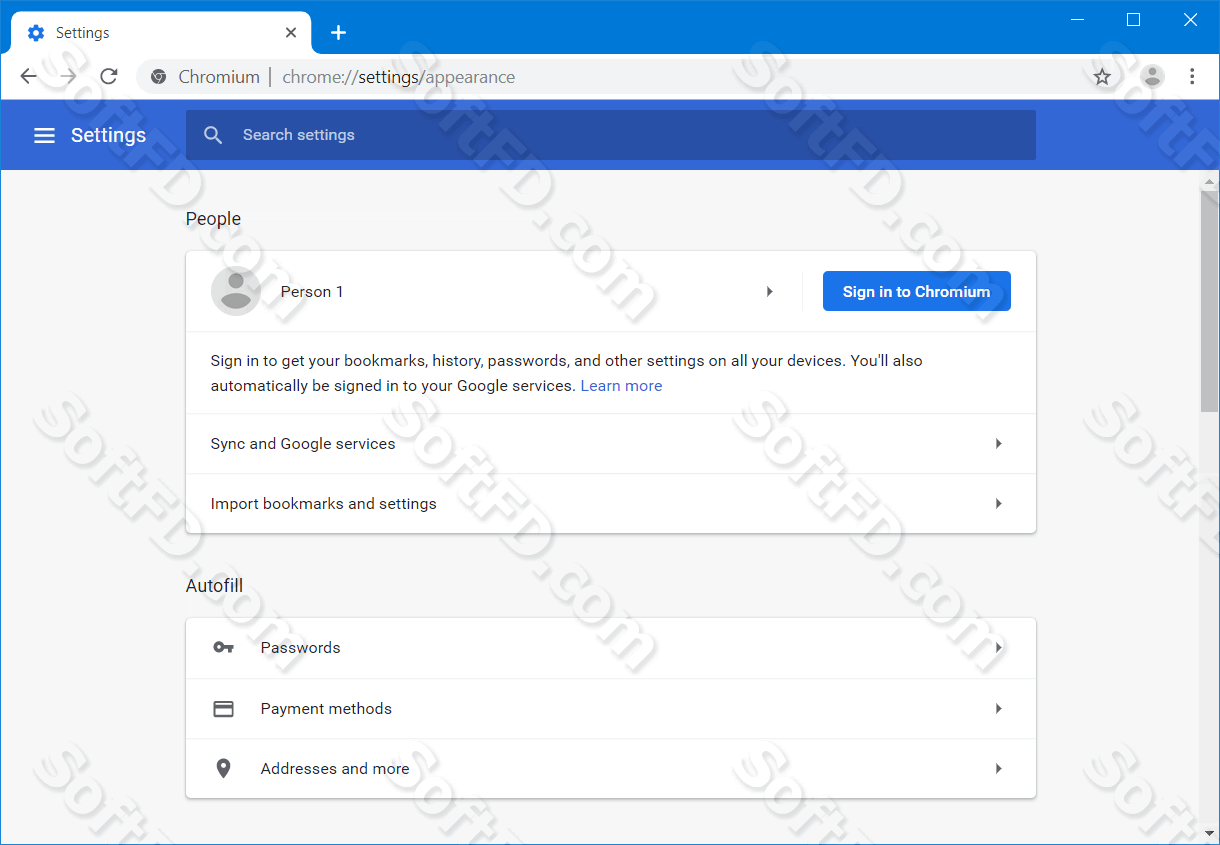Open a new tab with the plus button

pyautogui.click(x=338, y=33)
